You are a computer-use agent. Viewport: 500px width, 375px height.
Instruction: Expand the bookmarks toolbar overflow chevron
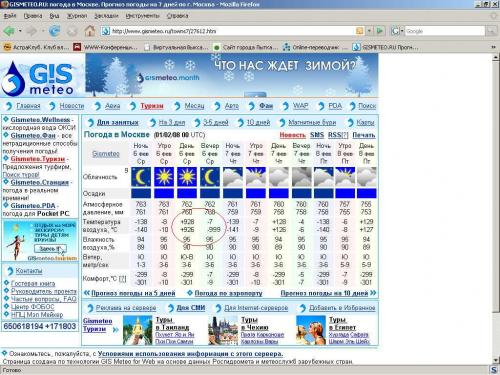494,47
